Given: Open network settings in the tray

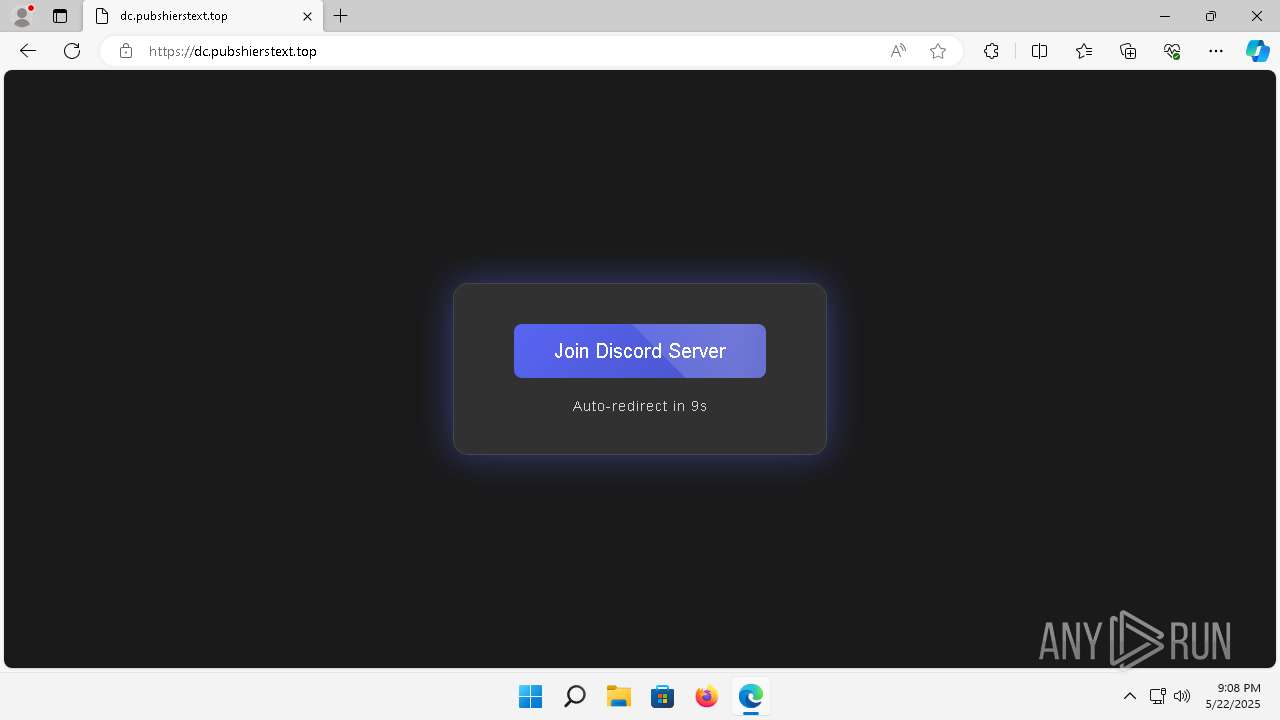Looking at the screenshot, I should coord(1157,696).
